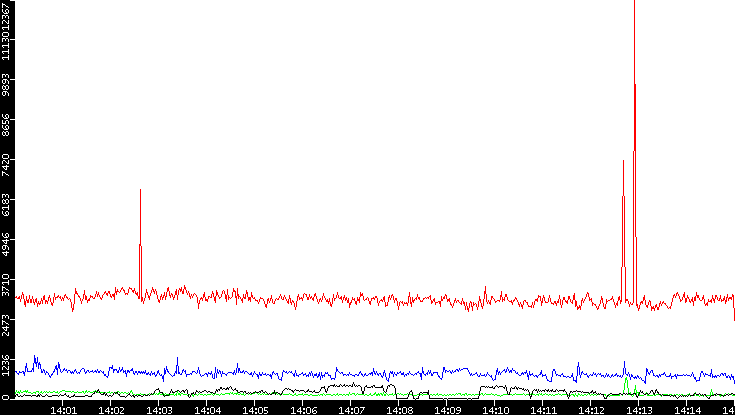This screenshot has width=735, height=415.
Task: Click the 14:04 time axis label
Action: point(207,410)
